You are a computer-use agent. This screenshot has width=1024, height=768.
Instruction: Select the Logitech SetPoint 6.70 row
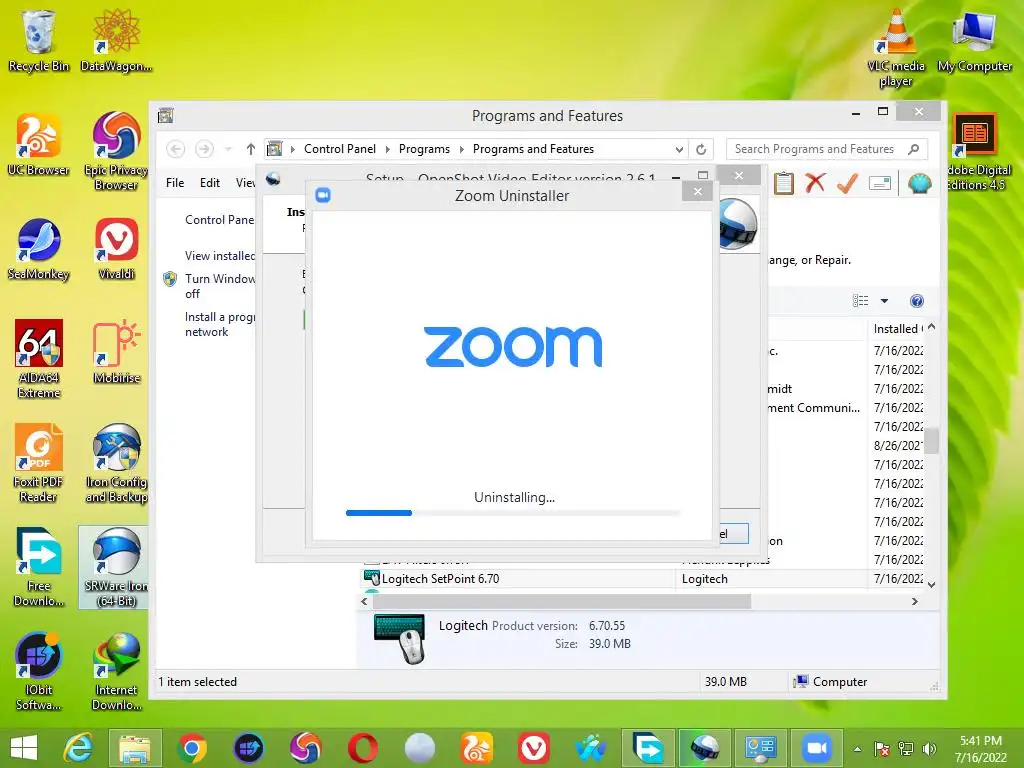pyautogui.click(x=643, y=579)
